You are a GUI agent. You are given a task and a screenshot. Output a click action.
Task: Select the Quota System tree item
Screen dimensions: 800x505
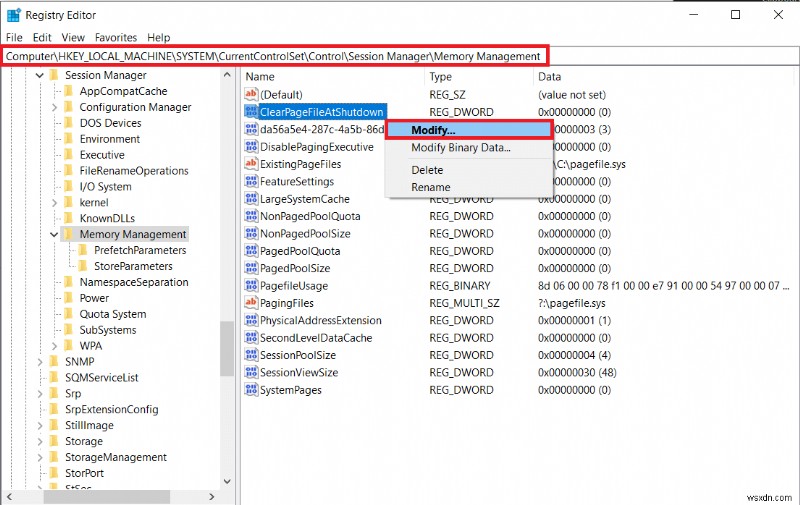[113, 314]
